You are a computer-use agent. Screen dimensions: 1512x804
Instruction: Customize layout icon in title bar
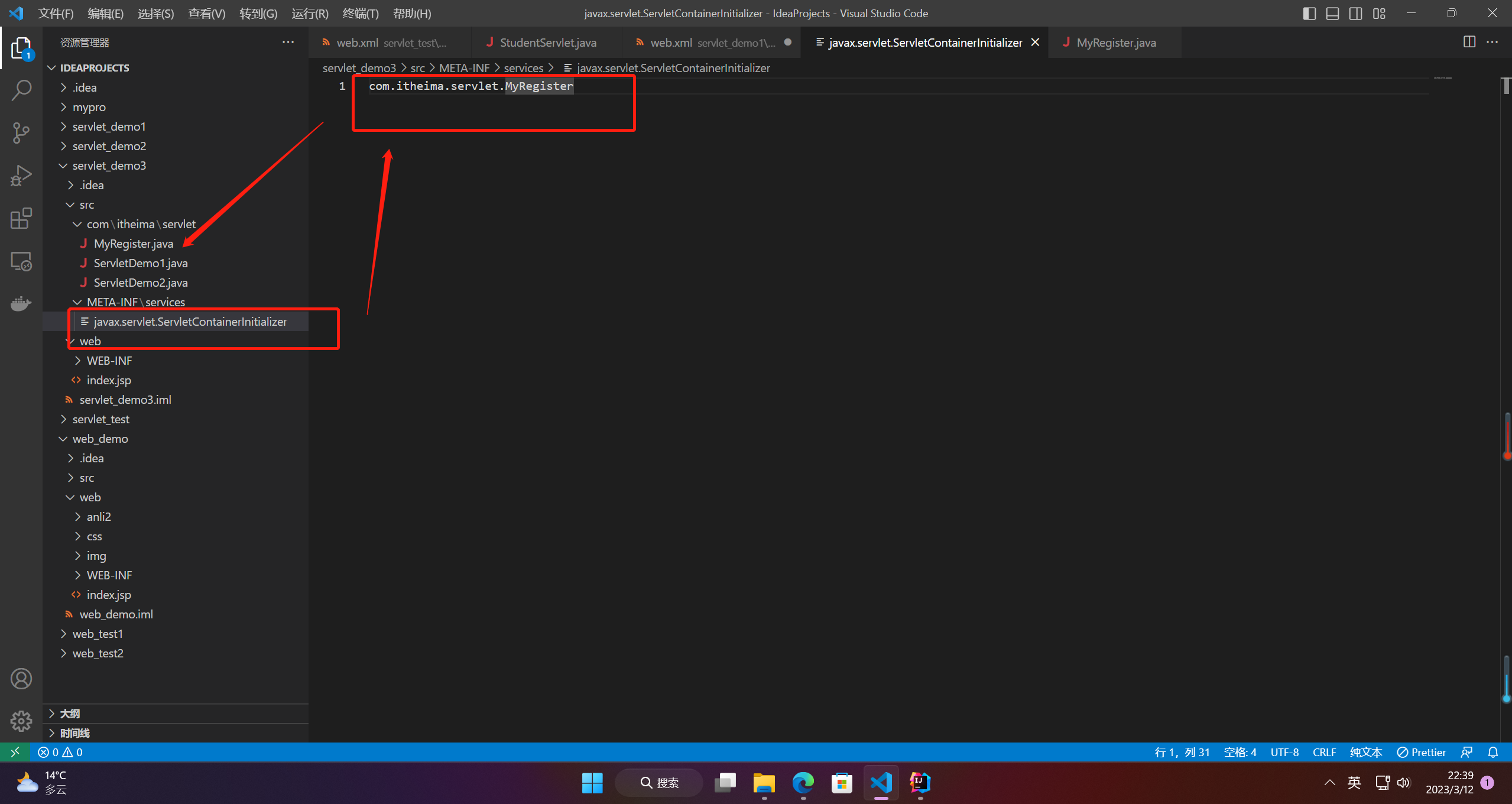[1379, 13]
